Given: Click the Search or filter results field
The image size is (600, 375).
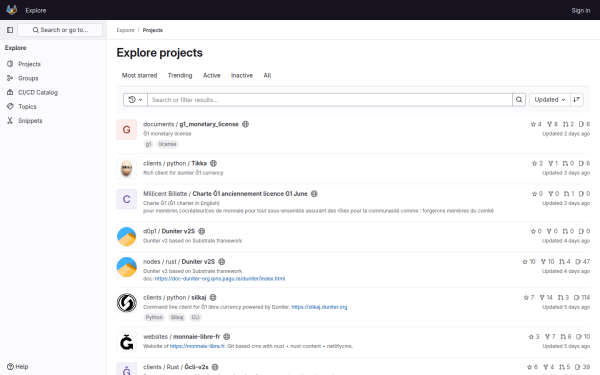Looking at the screenshot, I should coord(330,100).
